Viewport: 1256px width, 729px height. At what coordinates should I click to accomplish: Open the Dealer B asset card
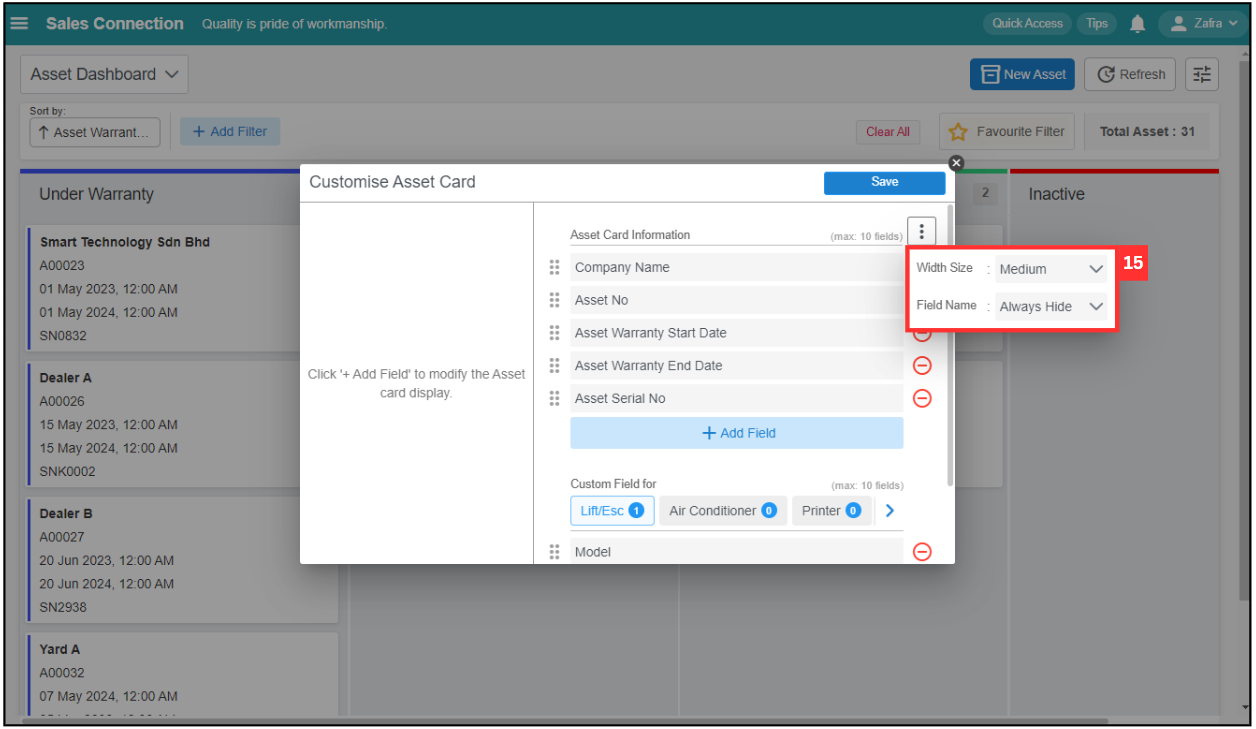click(x=183, y=560)
